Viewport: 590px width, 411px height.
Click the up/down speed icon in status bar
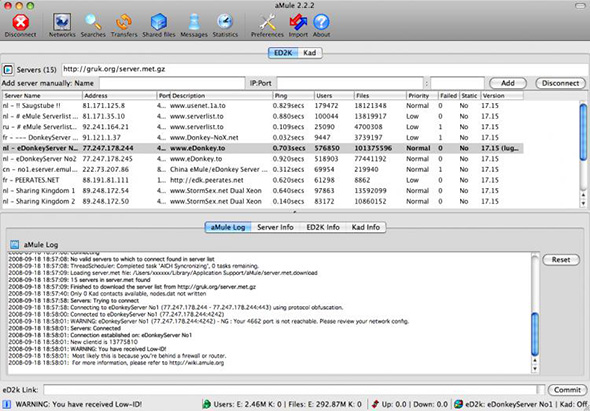pos(375,405)
